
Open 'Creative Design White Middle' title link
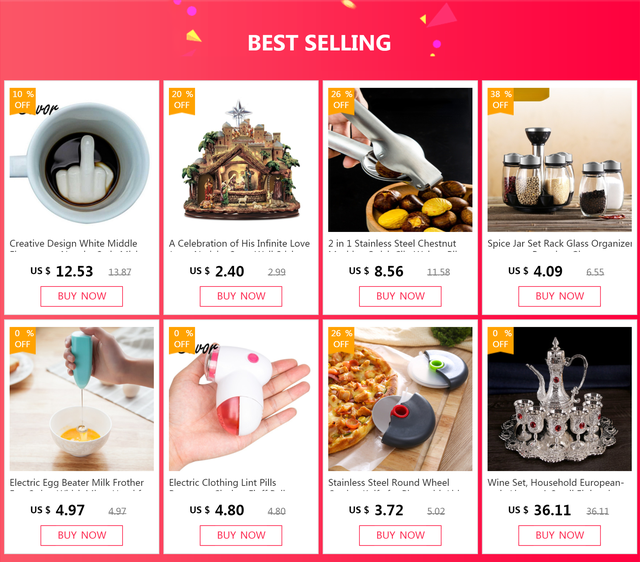(73, 244)
